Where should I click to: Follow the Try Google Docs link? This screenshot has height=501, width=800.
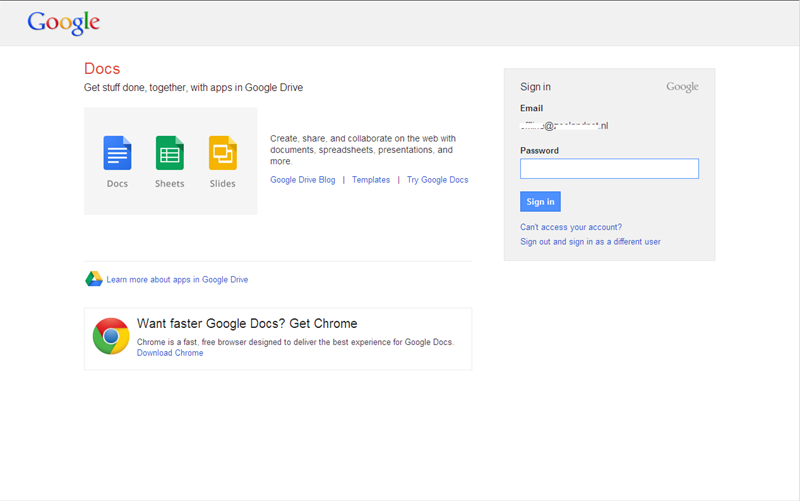tap(437, 180)
